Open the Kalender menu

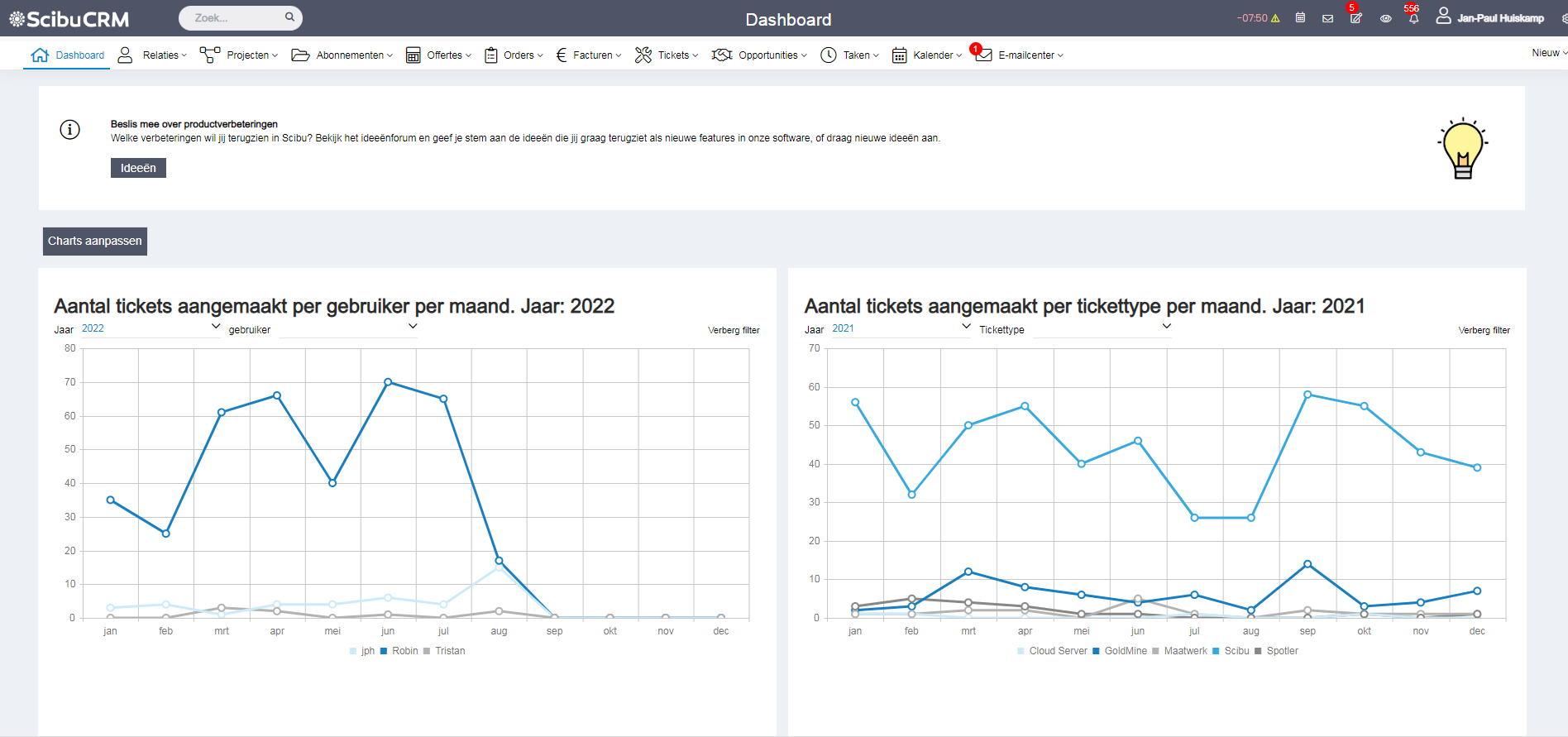coord(927,55)
